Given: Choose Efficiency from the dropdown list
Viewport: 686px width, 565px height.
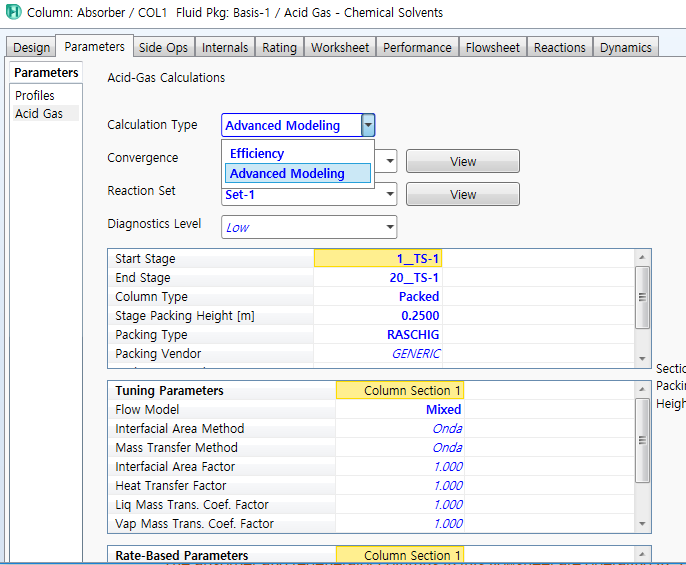Looking at the screenshot, I should tap(298, 154).
